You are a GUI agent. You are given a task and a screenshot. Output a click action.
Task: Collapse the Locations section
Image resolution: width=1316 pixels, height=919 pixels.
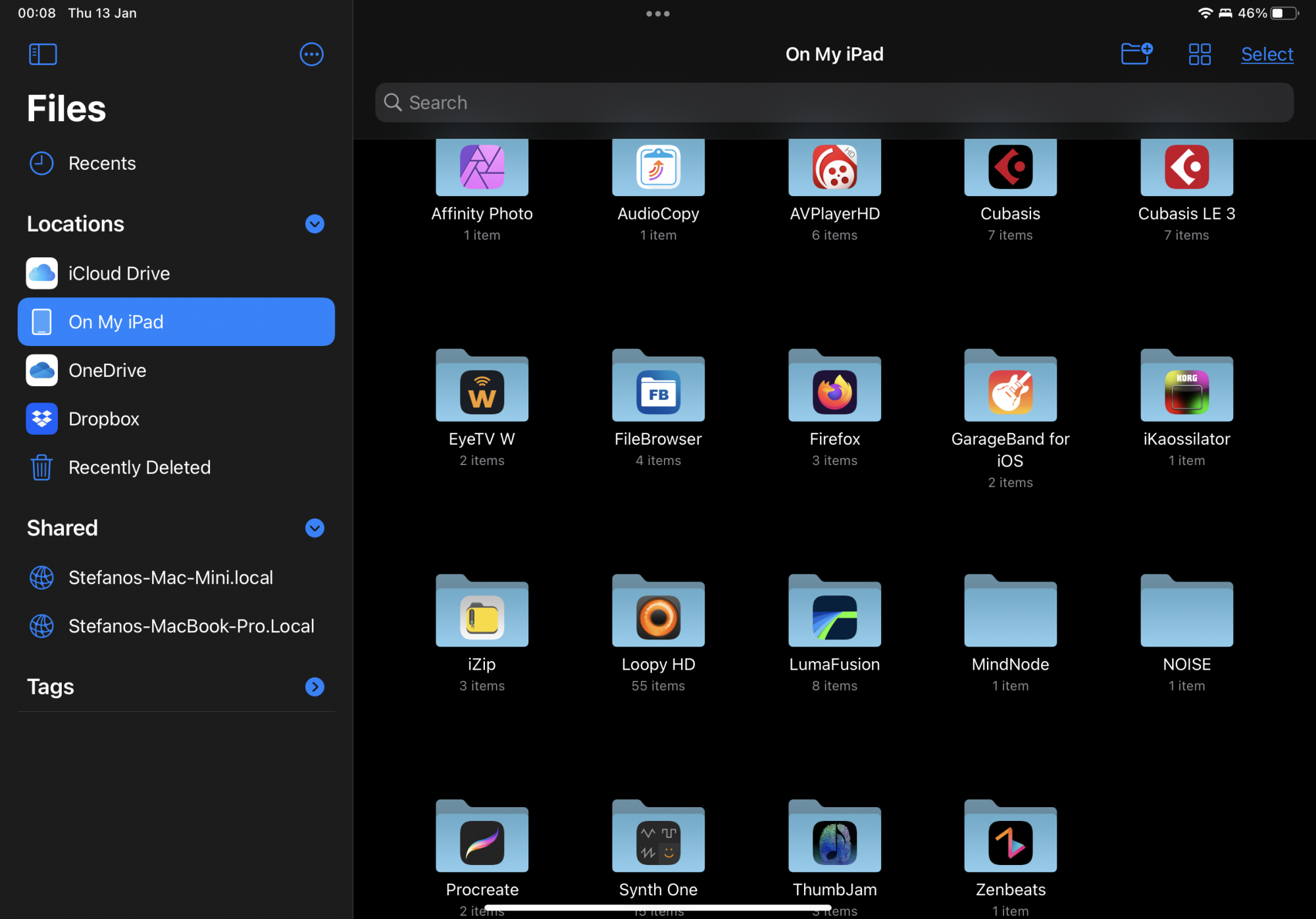click(x=315, y=224)
